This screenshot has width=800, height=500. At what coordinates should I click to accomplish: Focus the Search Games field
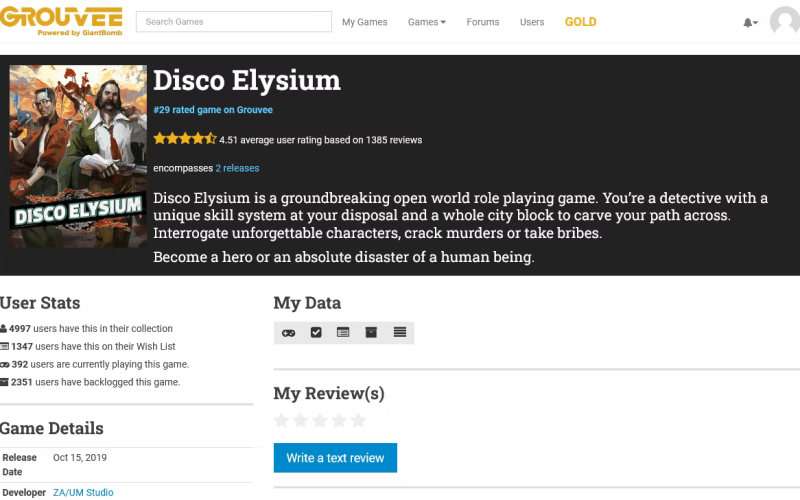click(x=234, y=22)
